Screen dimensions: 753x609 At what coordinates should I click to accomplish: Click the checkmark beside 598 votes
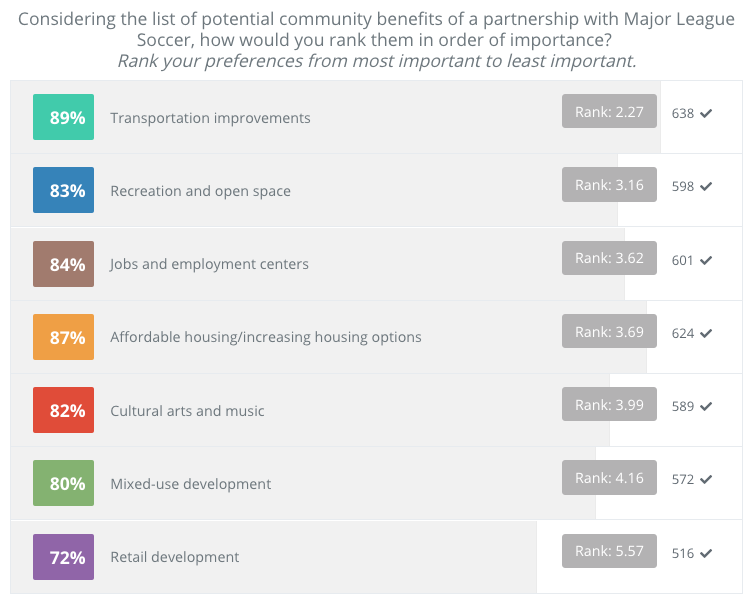coord(706,187)
